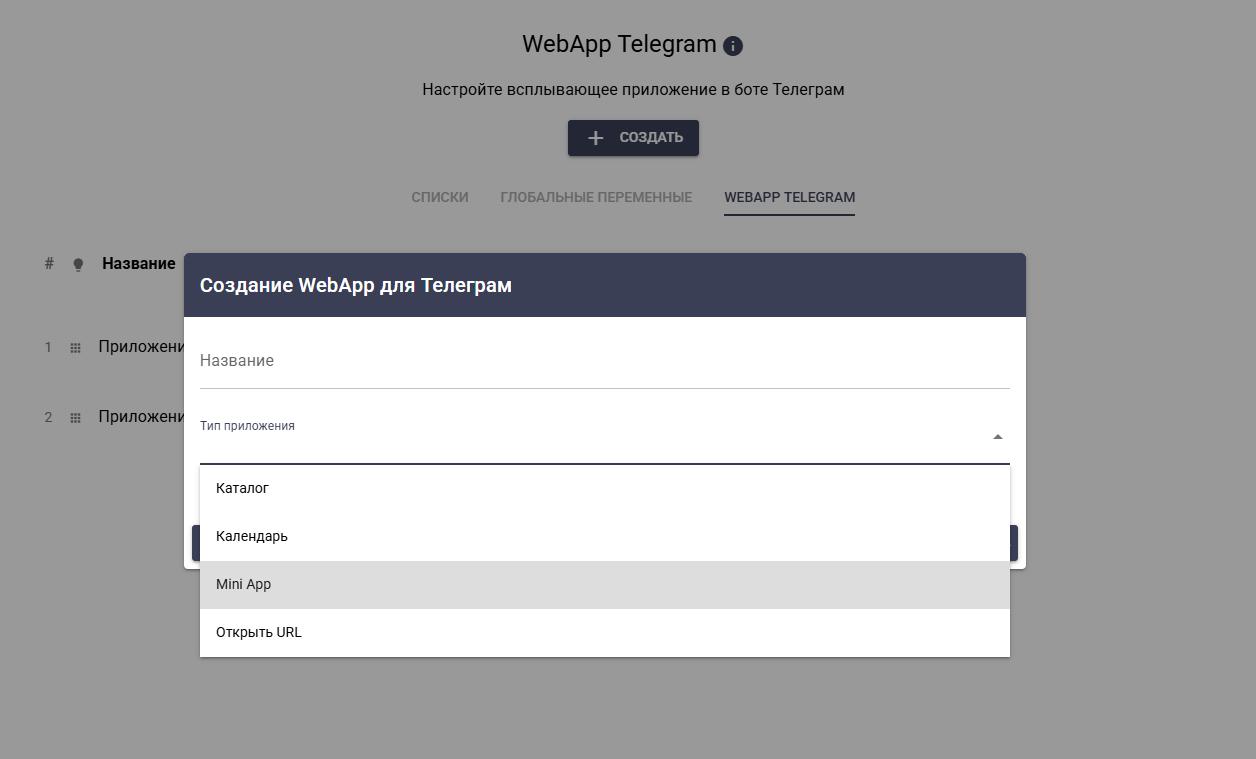The height and width of the screenshot is (759, 1256).
Task: Click the lightbulb icon in table header
Action: [78, 265]
